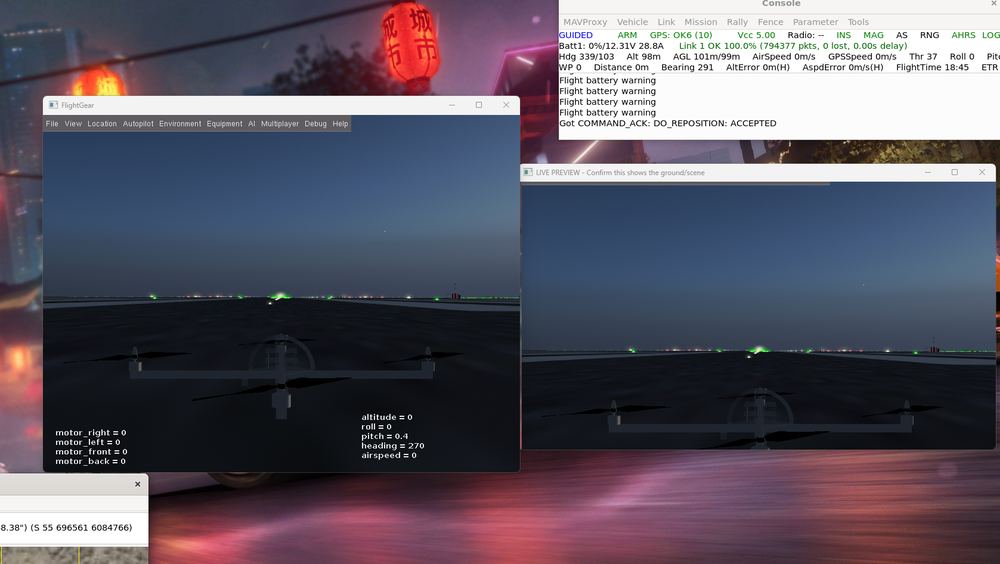This screenshot has height=564, width=1000.
Task: Click the map thumbnail in bottom-left panel
Action: pyautogui.click(x=74, y=555)
